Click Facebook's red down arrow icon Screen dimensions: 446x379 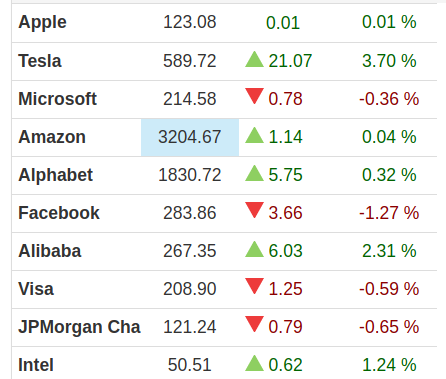[254, 210]
